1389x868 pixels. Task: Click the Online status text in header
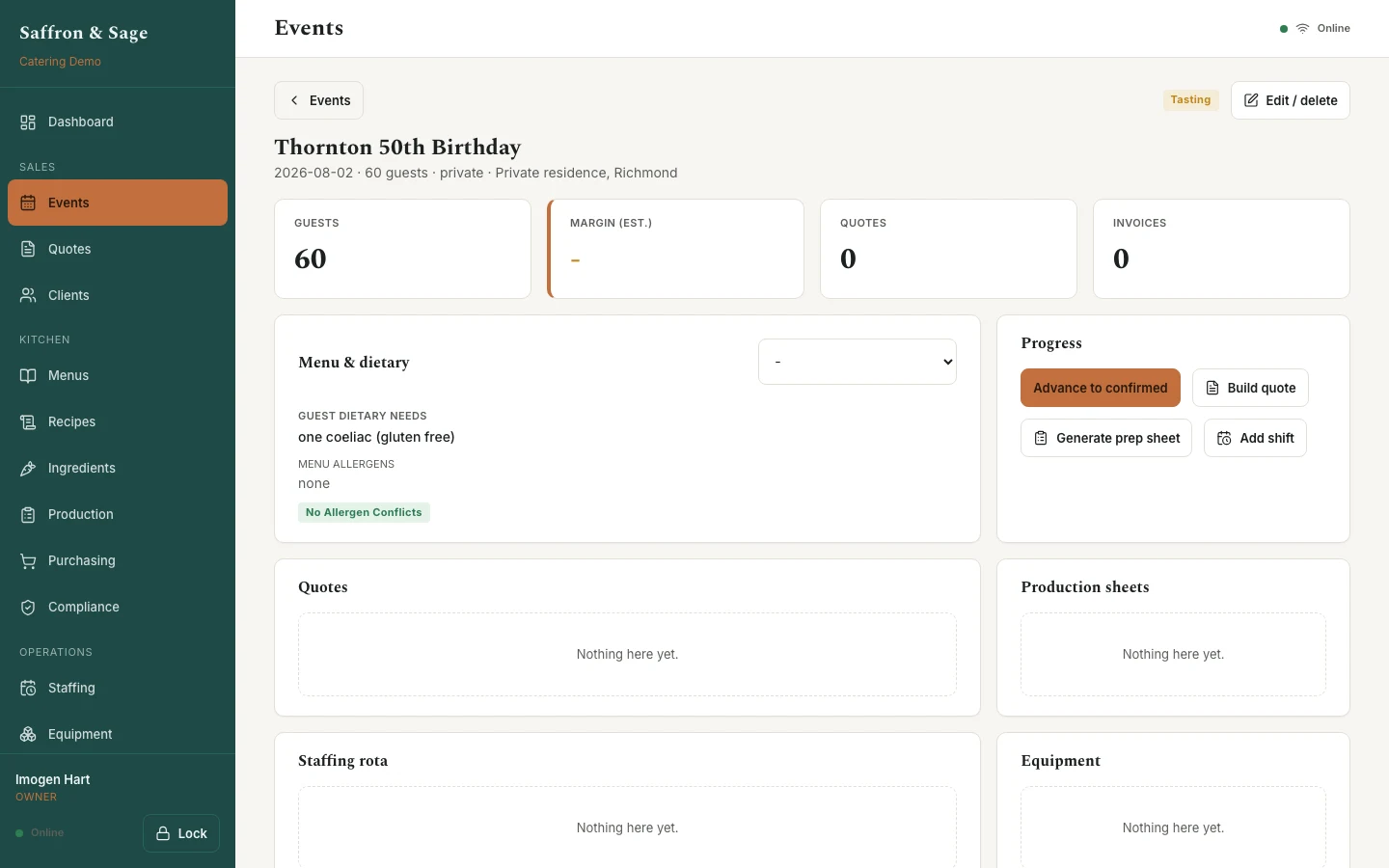click(1334, 29)
